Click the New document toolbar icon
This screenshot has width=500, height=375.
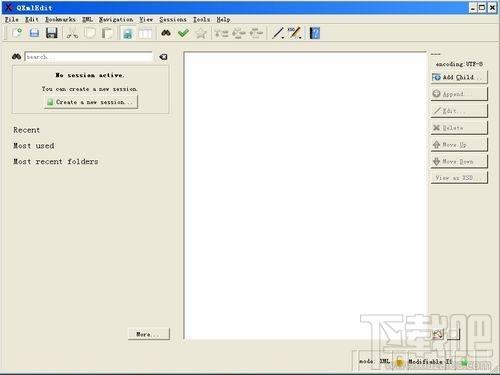tap(17, 33)
